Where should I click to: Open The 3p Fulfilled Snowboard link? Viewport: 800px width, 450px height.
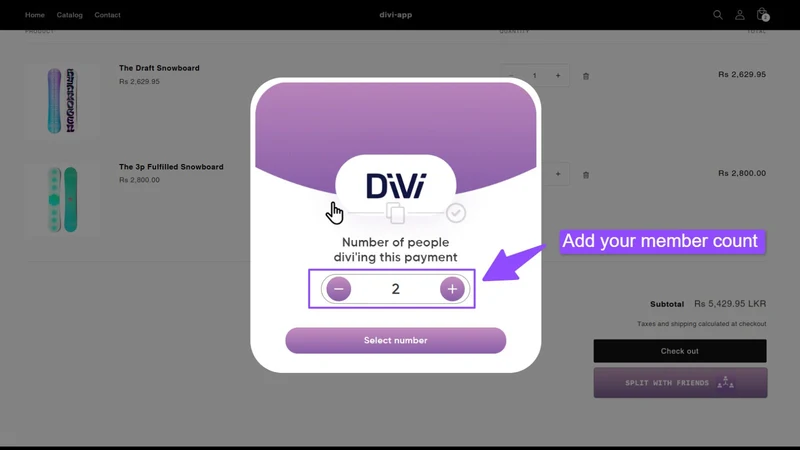click(171, 167)
